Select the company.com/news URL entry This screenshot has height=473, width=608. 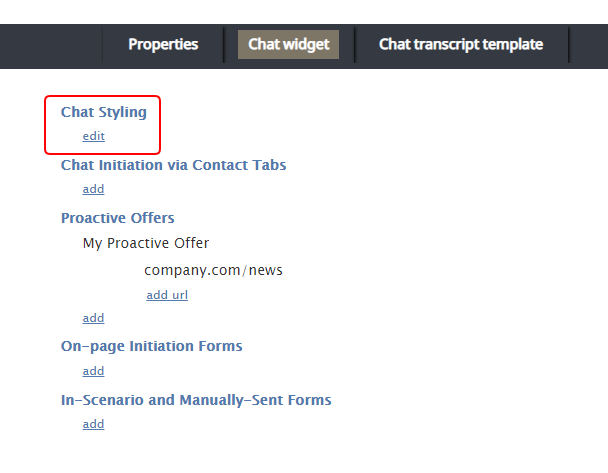coord(213,270)
